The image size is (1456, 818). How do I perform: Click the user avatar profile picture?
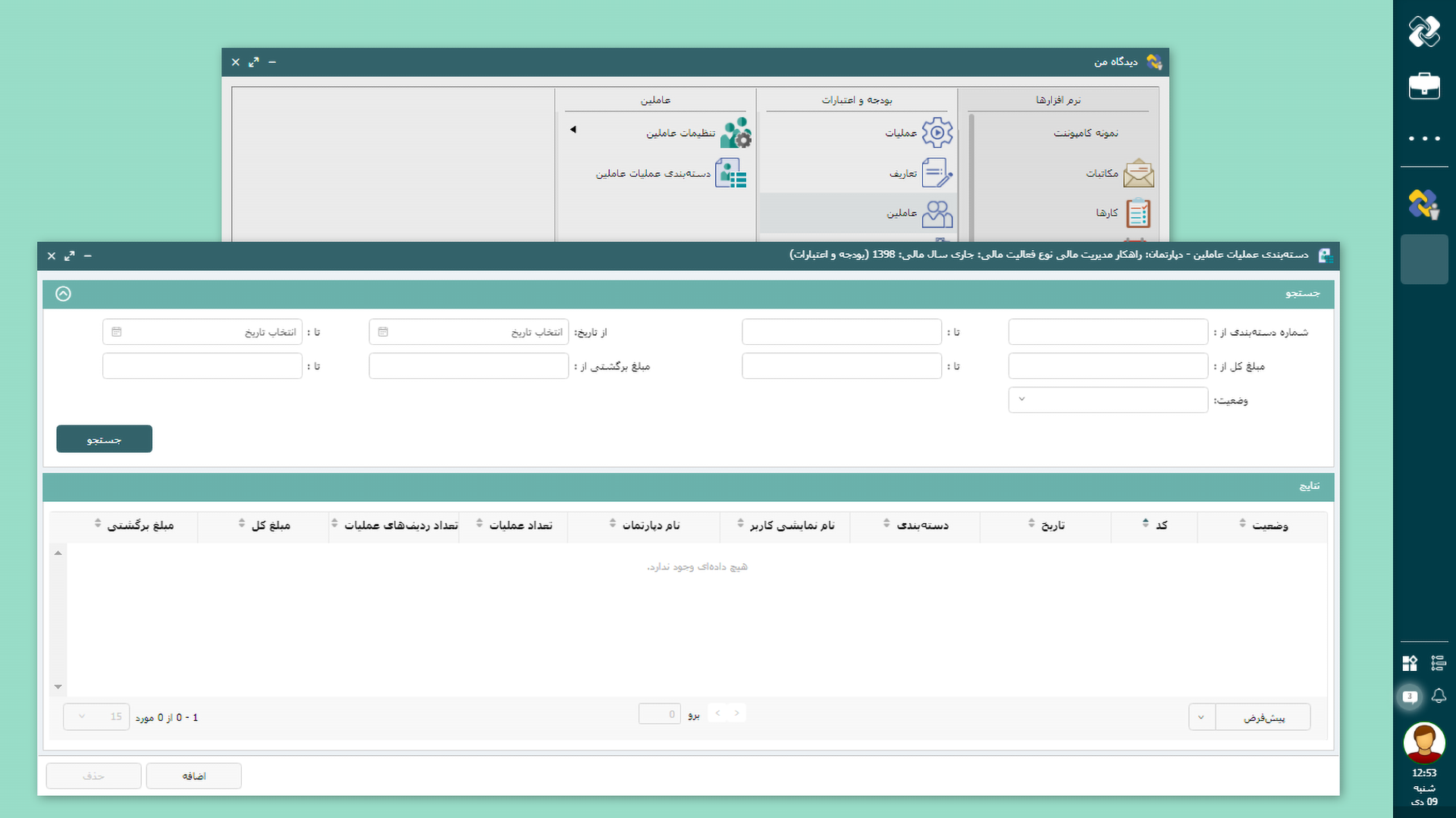pyautogui.click(x=1423, y=742)
